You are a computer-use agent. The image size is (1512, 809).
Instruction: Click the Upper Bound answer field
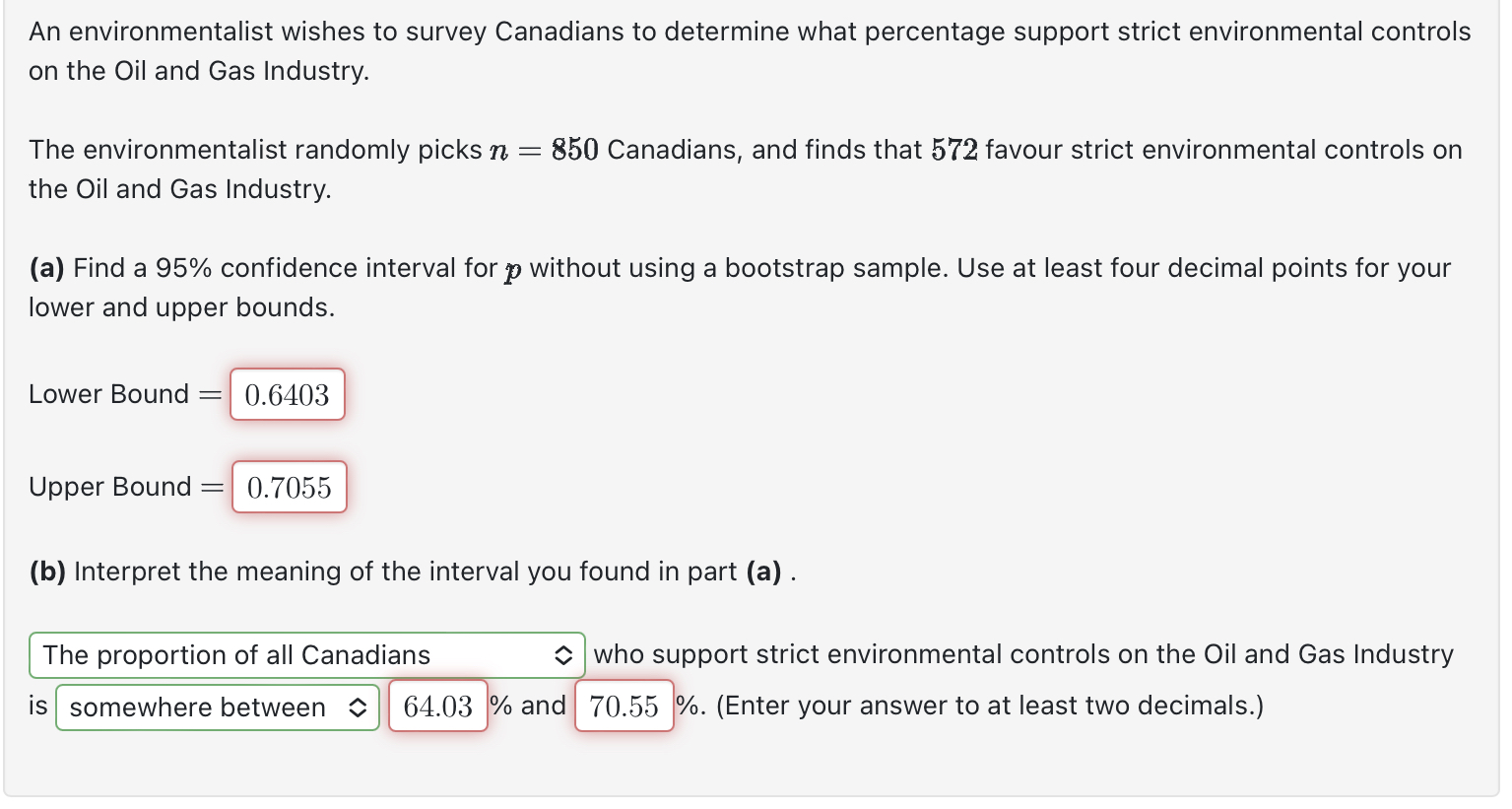pyautogui.click(x=289, y=488)
